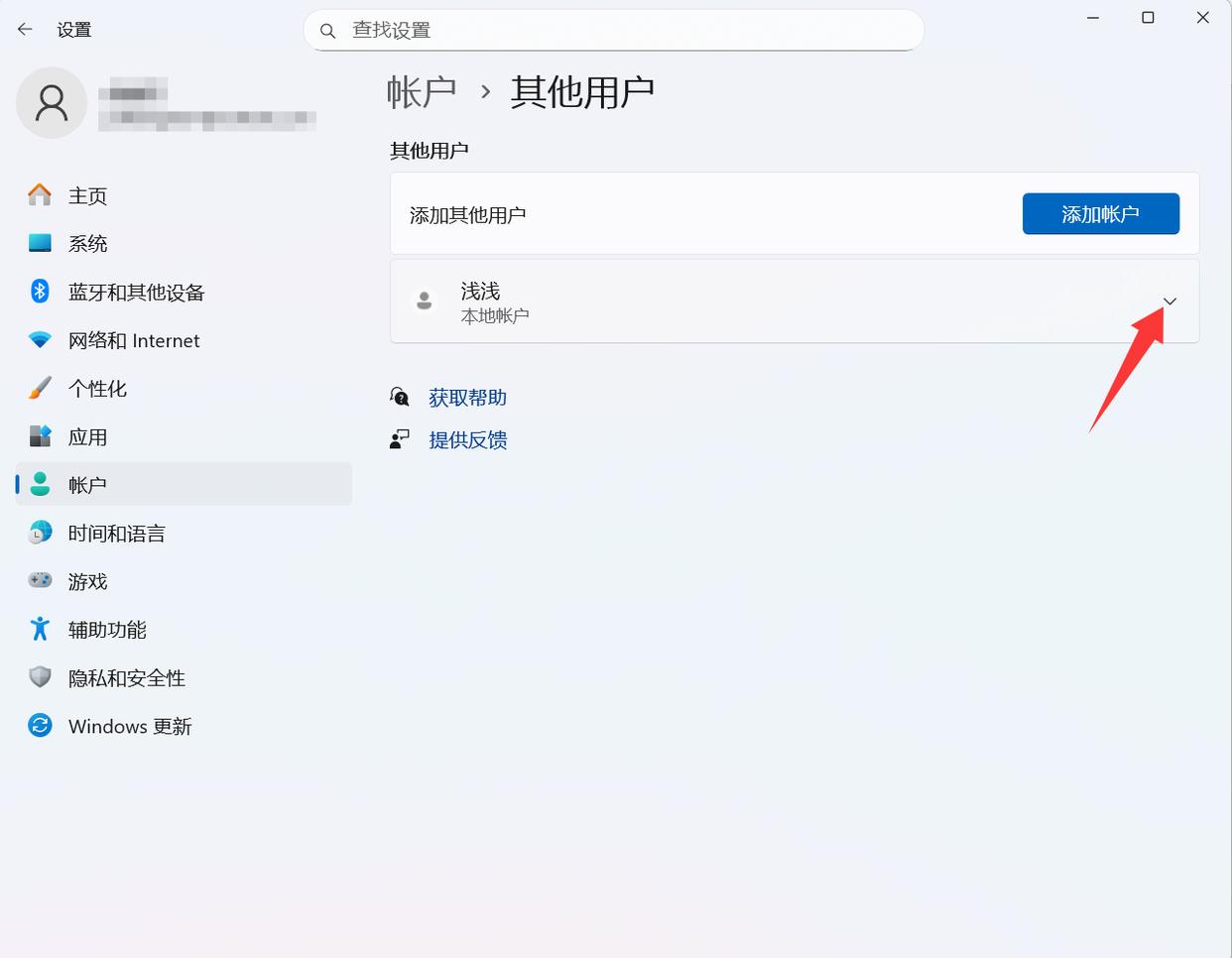Click the 帐户 breadcrumb in the header
The image size is (1232, 958).
422,92
